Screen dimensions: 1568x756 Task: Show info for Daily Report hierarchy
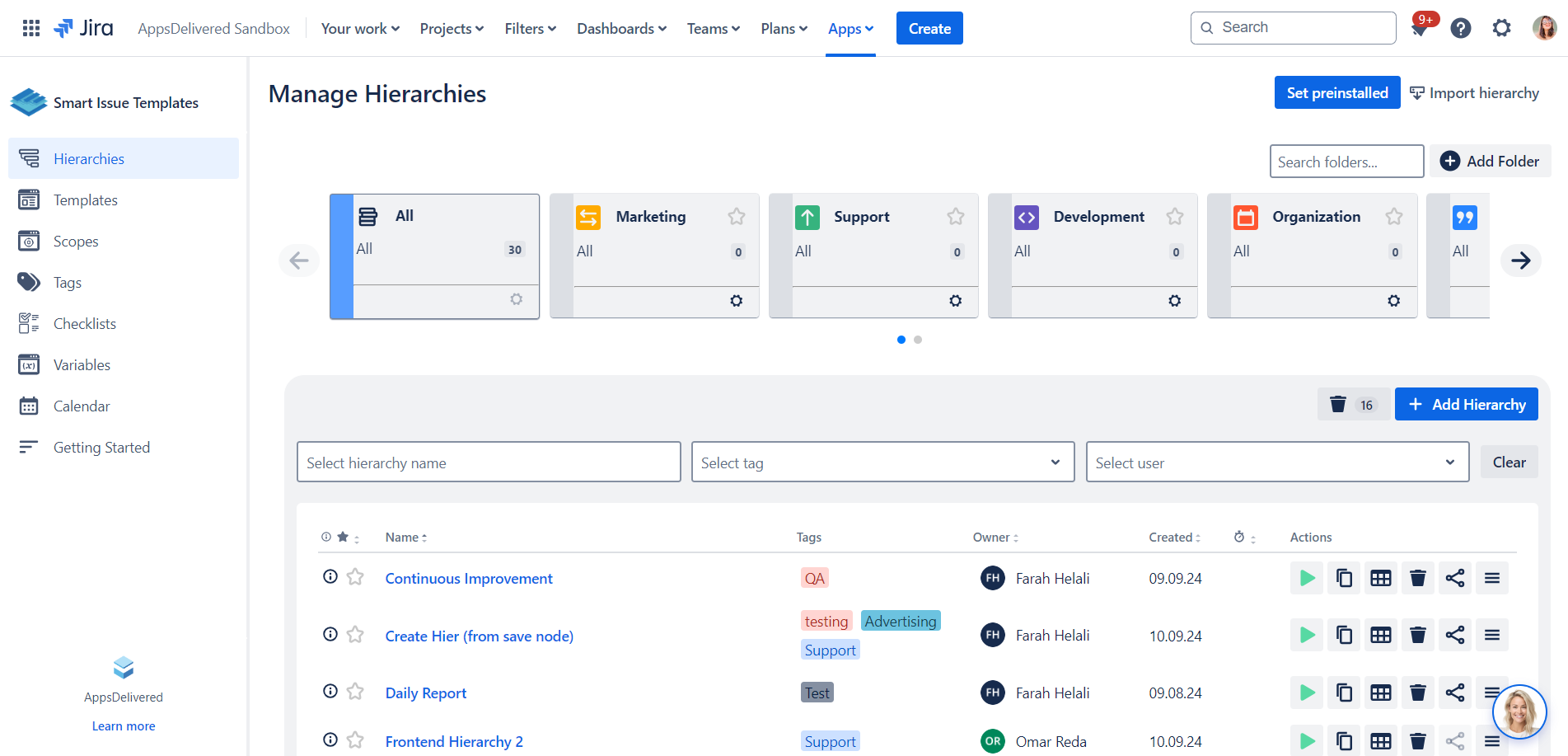click(x=330, y=692)
